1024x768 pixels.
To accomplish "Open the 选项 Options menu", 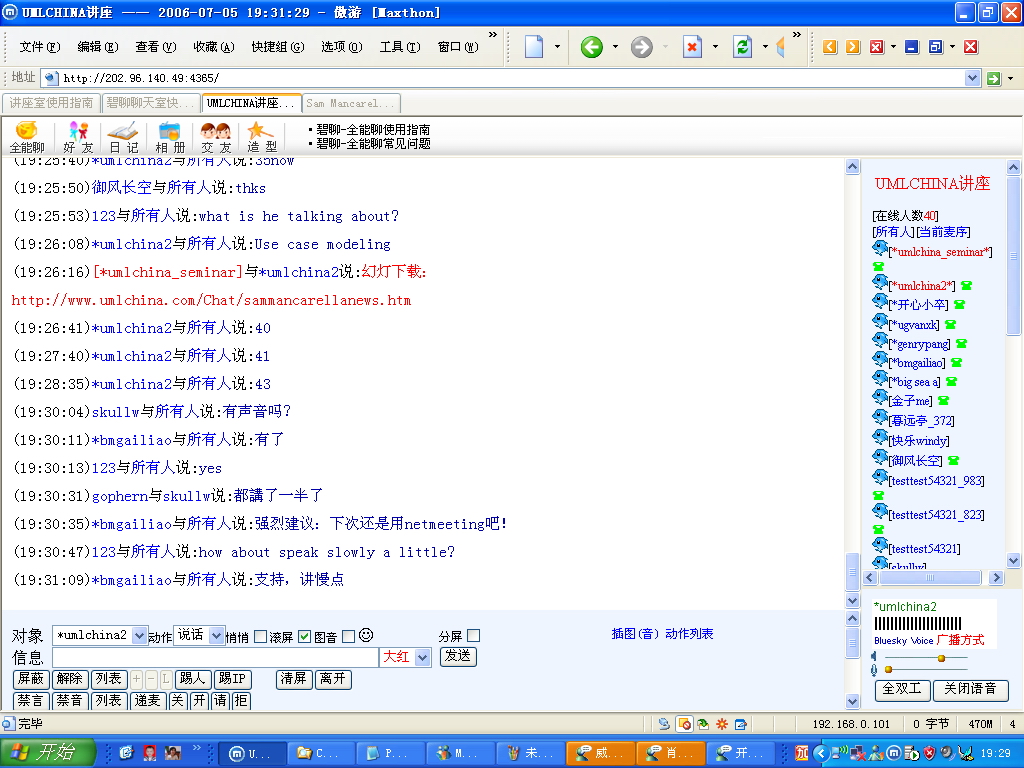I will (342, 47).
